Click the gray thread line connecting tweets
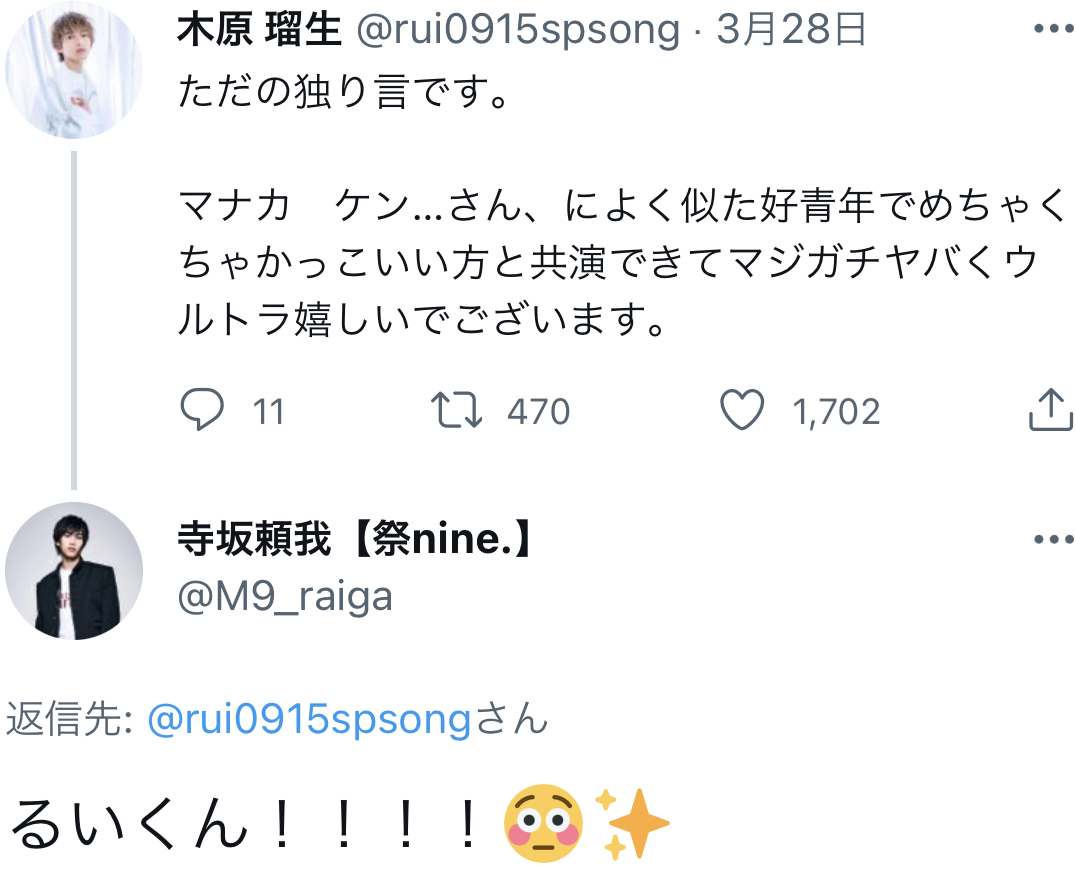This screenshot has height=870, width=1076. (73, 320)
